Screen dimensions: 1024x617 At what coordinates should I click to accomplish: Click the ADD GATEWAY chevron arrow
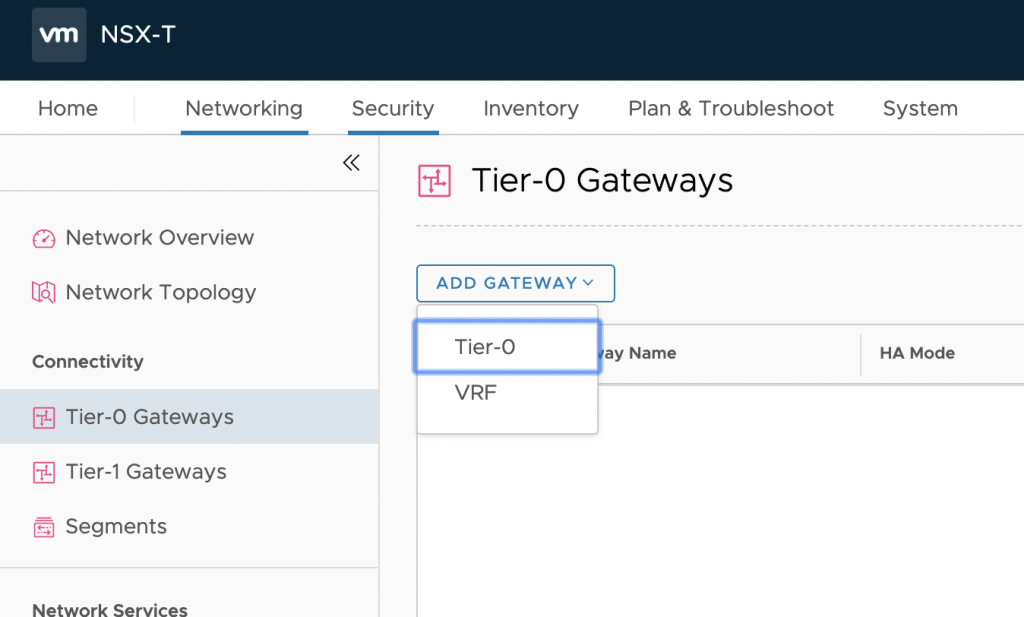588,283
